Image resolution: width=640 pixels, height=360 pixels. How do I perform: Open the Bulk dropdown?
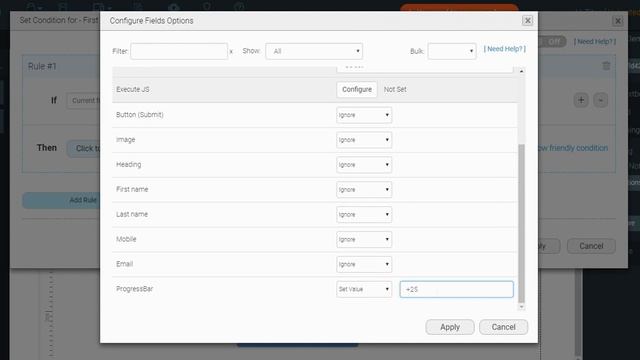point(452,51)
